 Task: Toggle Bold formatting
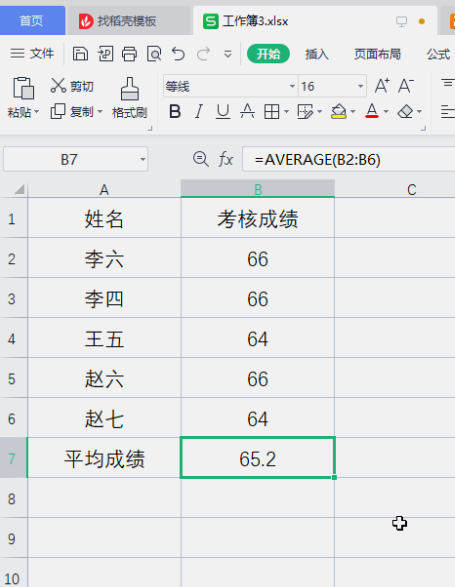coord(175,112)
